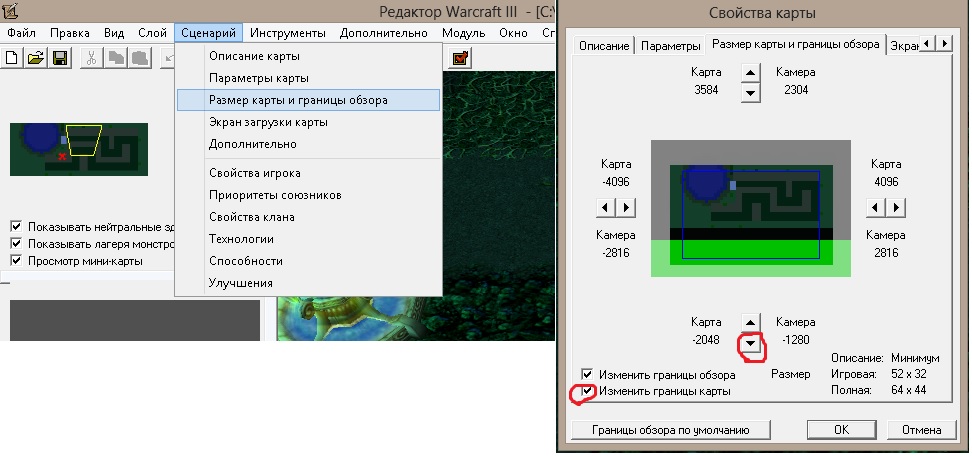Toggle Изменить границы карты checkbox

(587, 391)
